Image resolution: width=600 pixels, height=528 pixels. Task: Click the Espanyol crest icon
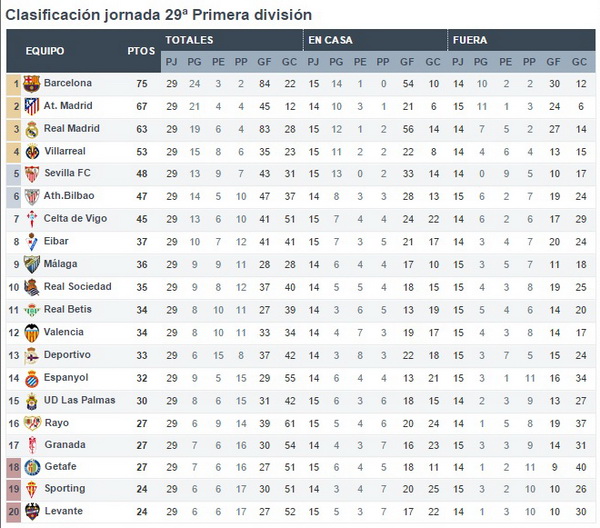tap(31, 378)
